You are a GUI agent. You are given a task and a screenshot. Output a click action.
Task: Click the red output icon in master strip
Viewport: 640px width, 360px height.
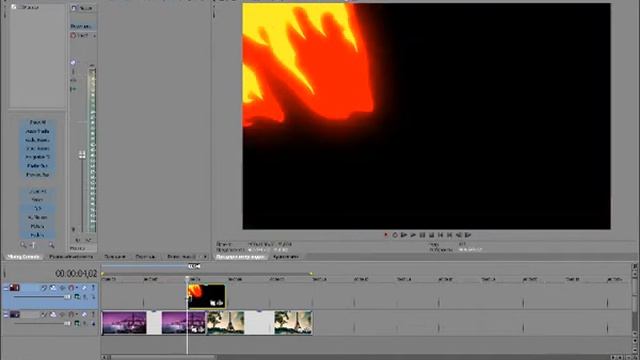click(x=73, y=36)
